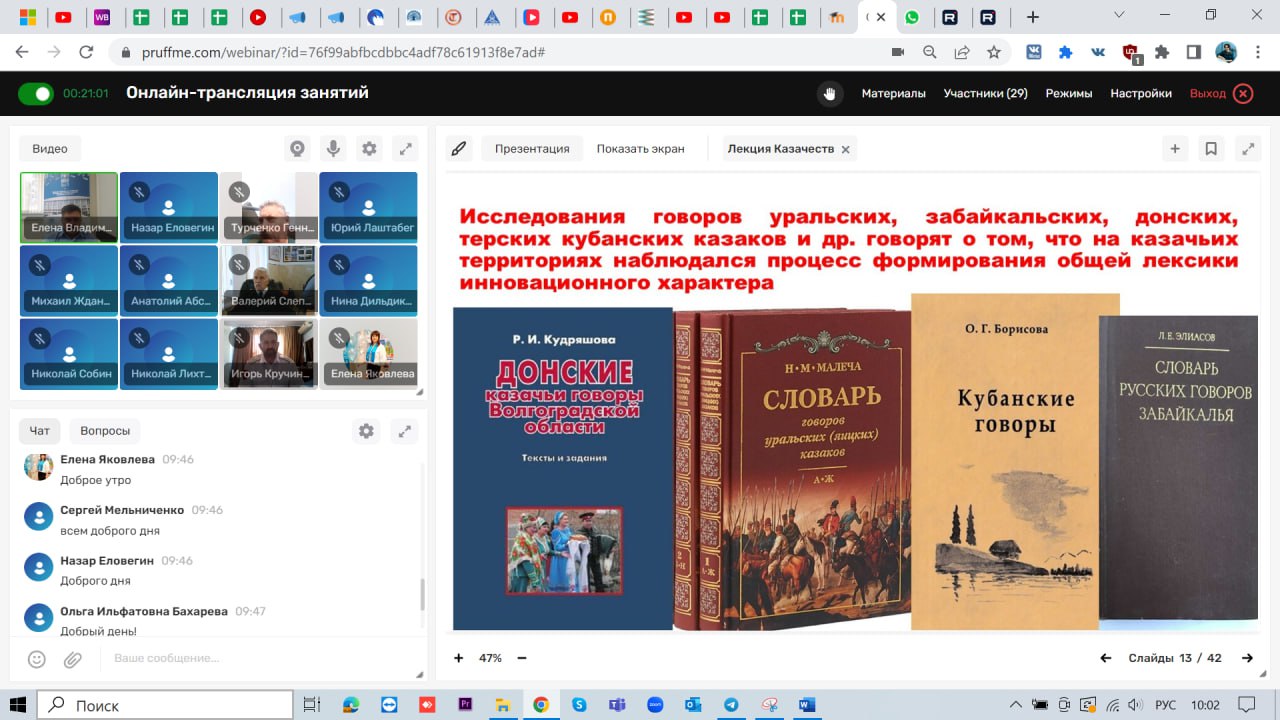The width and height of the screenshot is (1280, 720).
Task: Expand the video panel to fullscreen
Action: (405, 149)
